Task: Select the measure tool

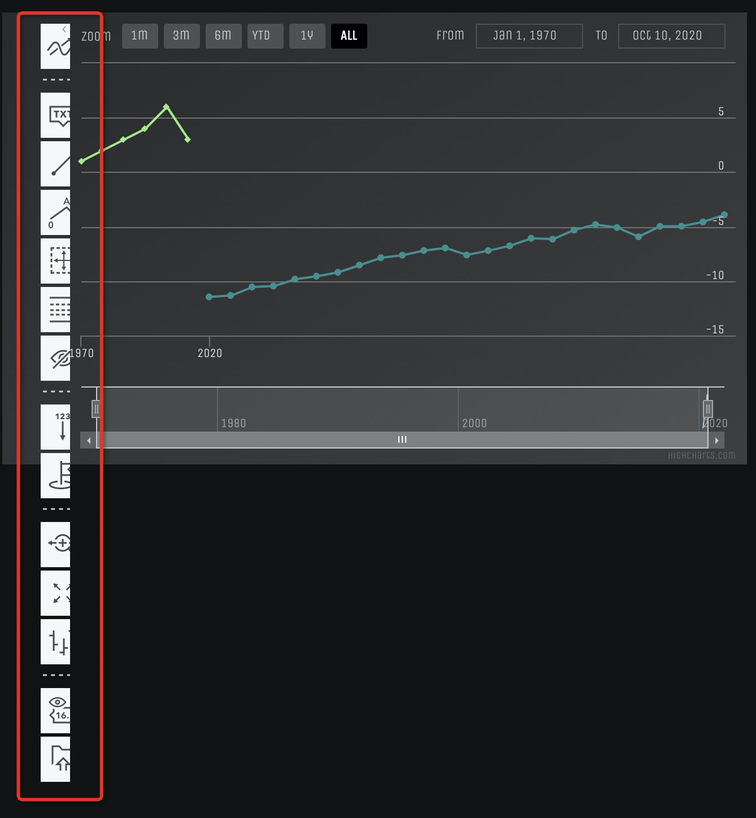Action: [x=55, y=261]
